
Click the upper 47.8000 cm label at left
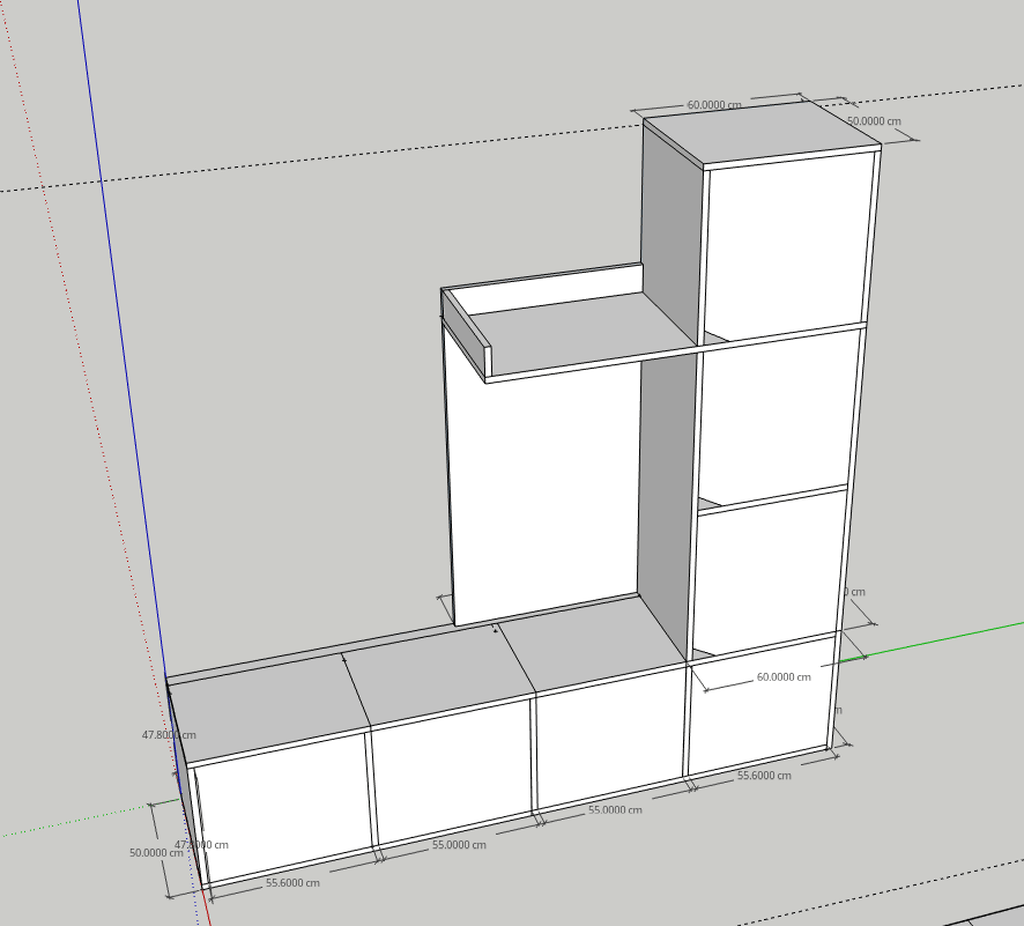[160, 735]
